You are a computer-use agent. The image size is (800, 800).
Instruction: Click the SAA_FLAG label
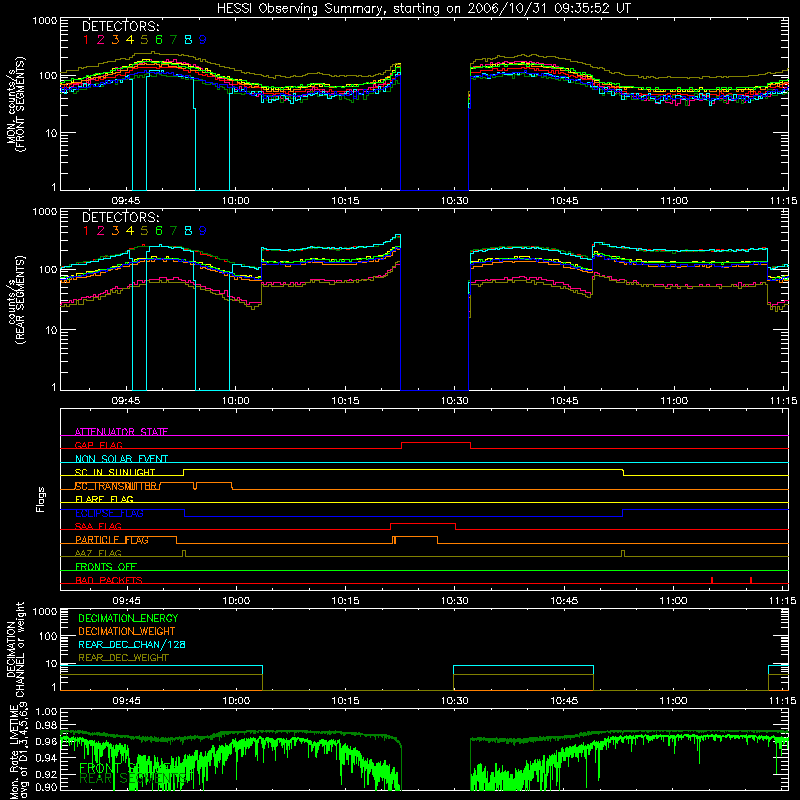point(98,526)
